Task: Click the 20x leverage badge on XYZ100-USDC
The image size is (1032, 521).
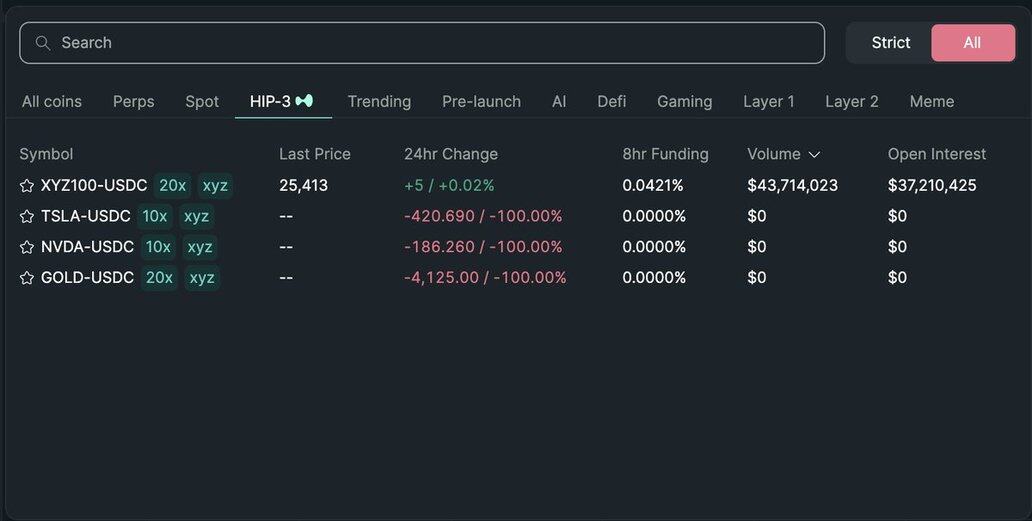Action: click(x=172, y=186)
